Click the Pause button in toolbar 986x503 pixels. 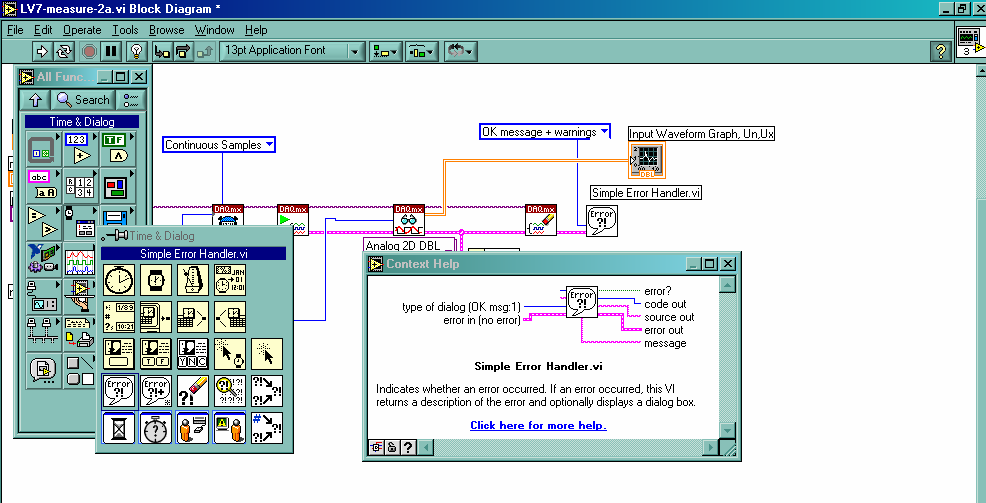[111, 51]
